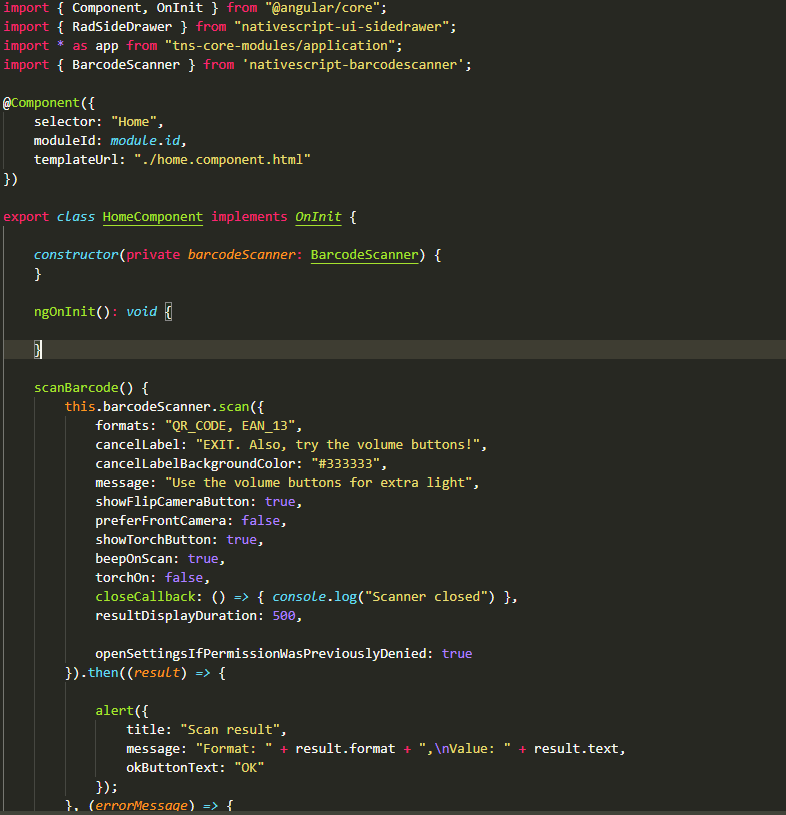Click the beepOnScan property

coord(134,559)
